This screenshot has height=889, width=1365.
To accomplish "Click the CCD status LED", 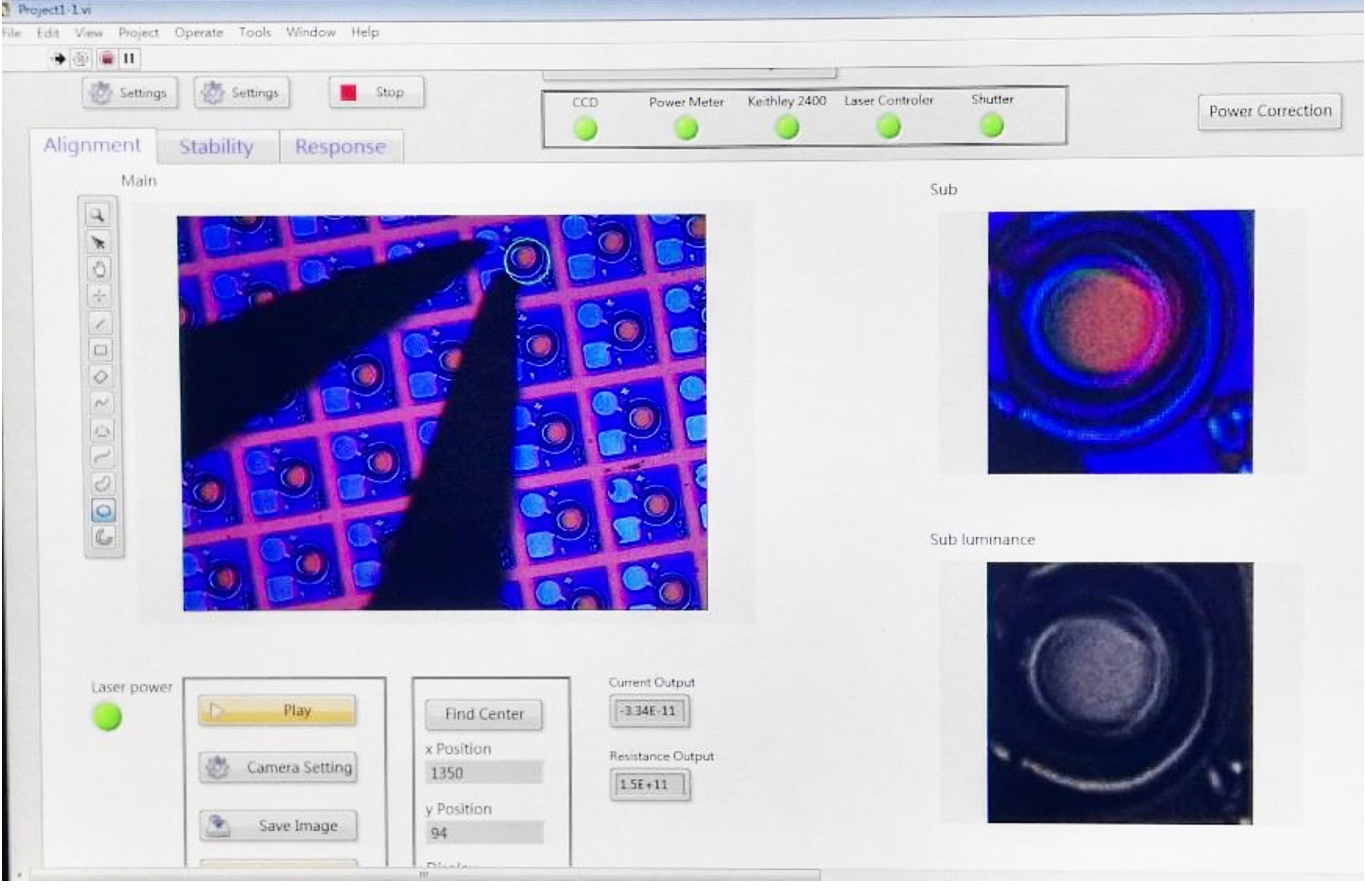I will click(x=584, y=127).
